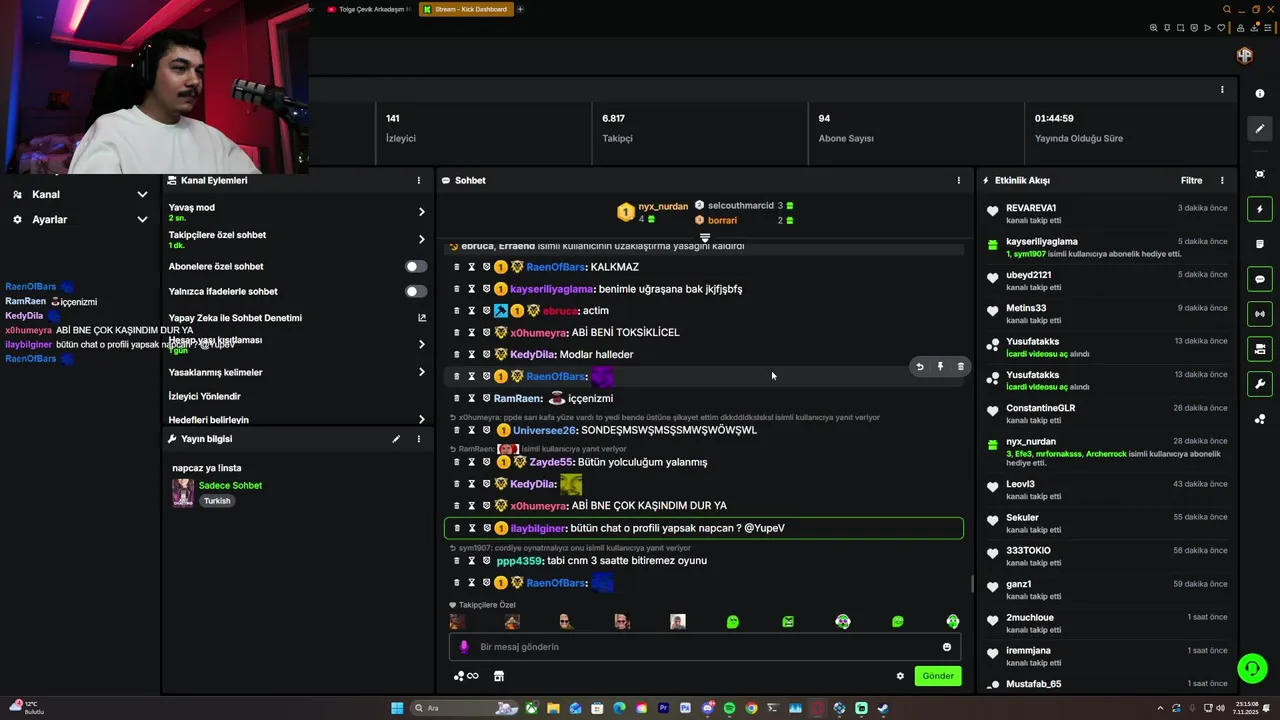This screenshot has width=1280, height=720.
Task: Select first emote in Takipçilere Özel row
Action: coord(457,622)
